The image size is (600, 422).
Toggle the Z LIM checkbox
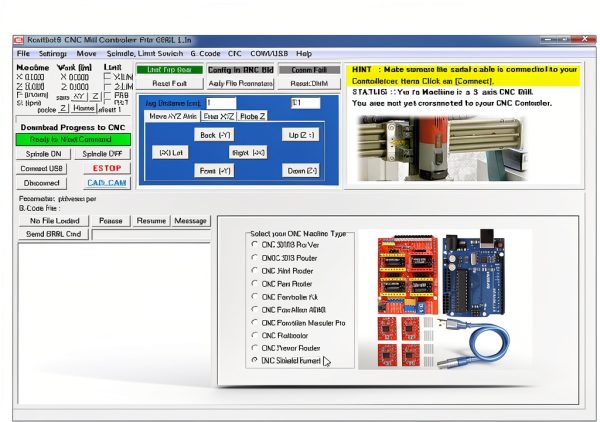pos(108,86)
